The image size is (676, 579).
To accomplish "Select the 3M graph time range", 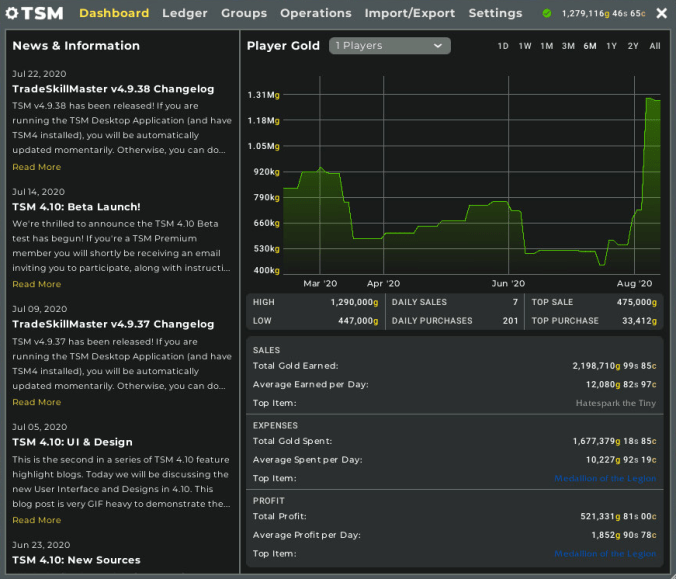I will 568,46.
